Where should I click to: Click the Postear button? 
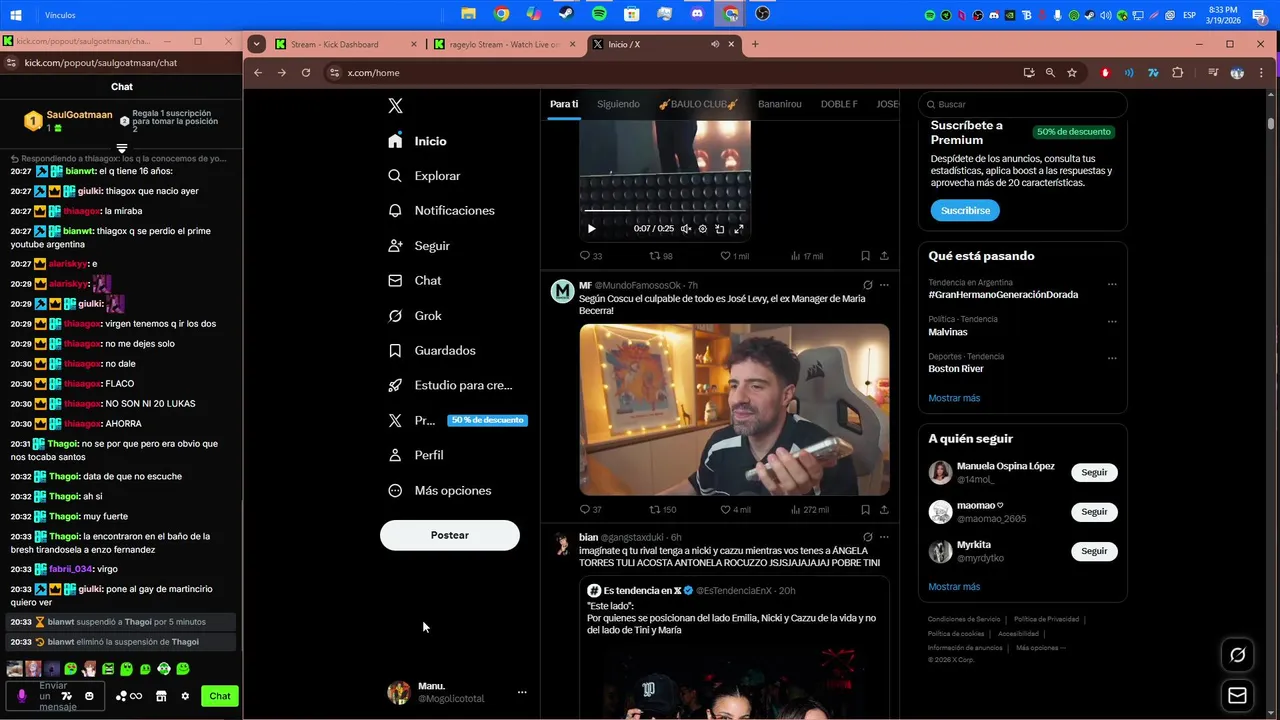450,535
